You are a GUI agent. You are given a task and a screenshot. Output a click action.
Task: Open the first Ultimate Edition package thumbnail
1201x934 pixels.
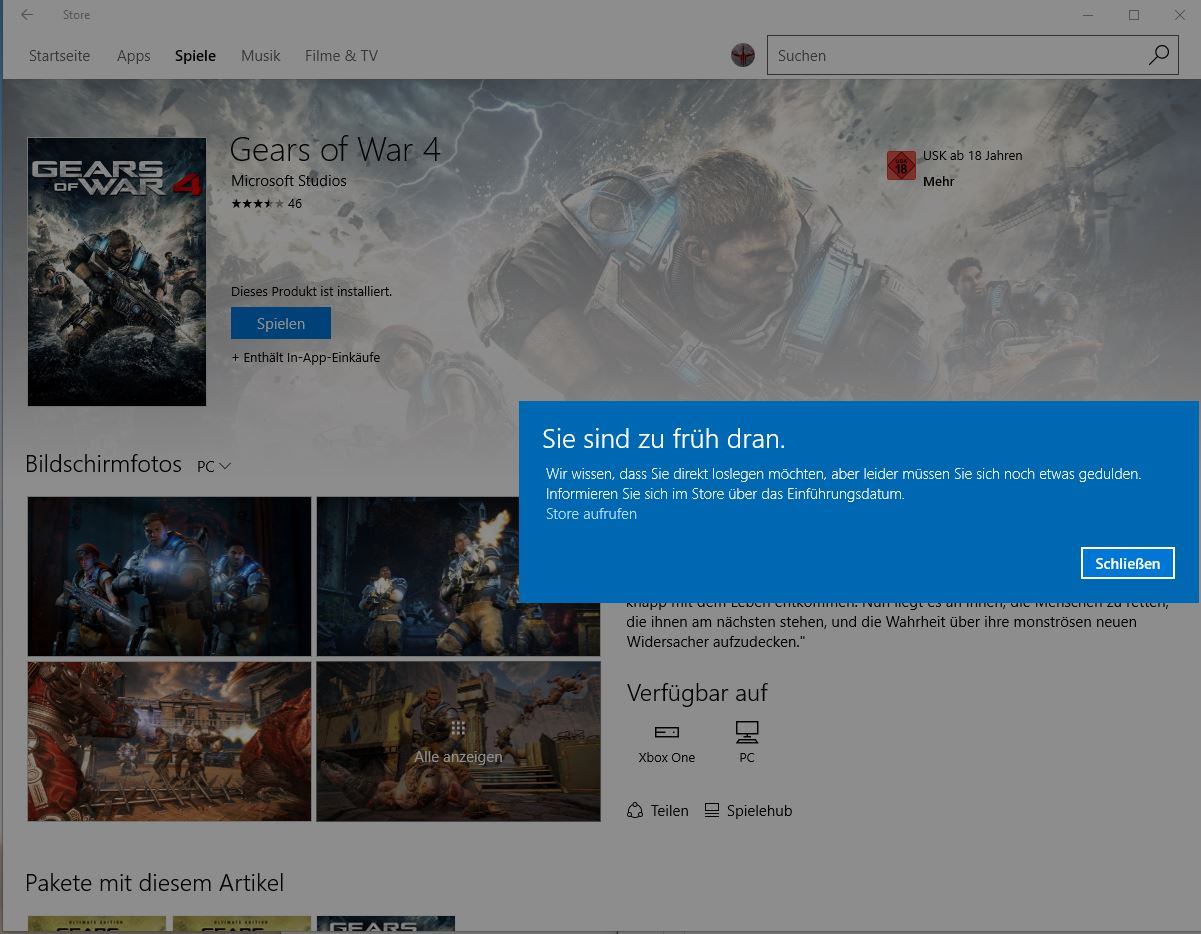[x=96, y=924]
